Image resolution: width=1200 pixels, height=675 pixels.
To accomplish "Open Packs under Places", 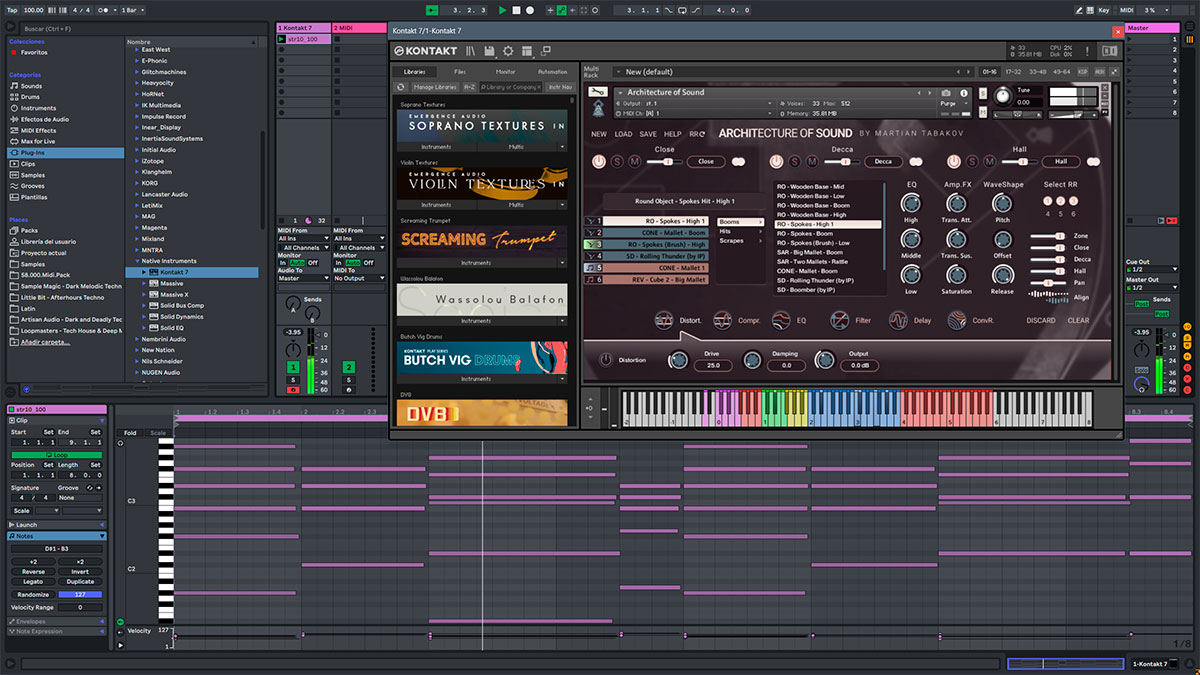I will pyautogui.click(x=29, y=230).
